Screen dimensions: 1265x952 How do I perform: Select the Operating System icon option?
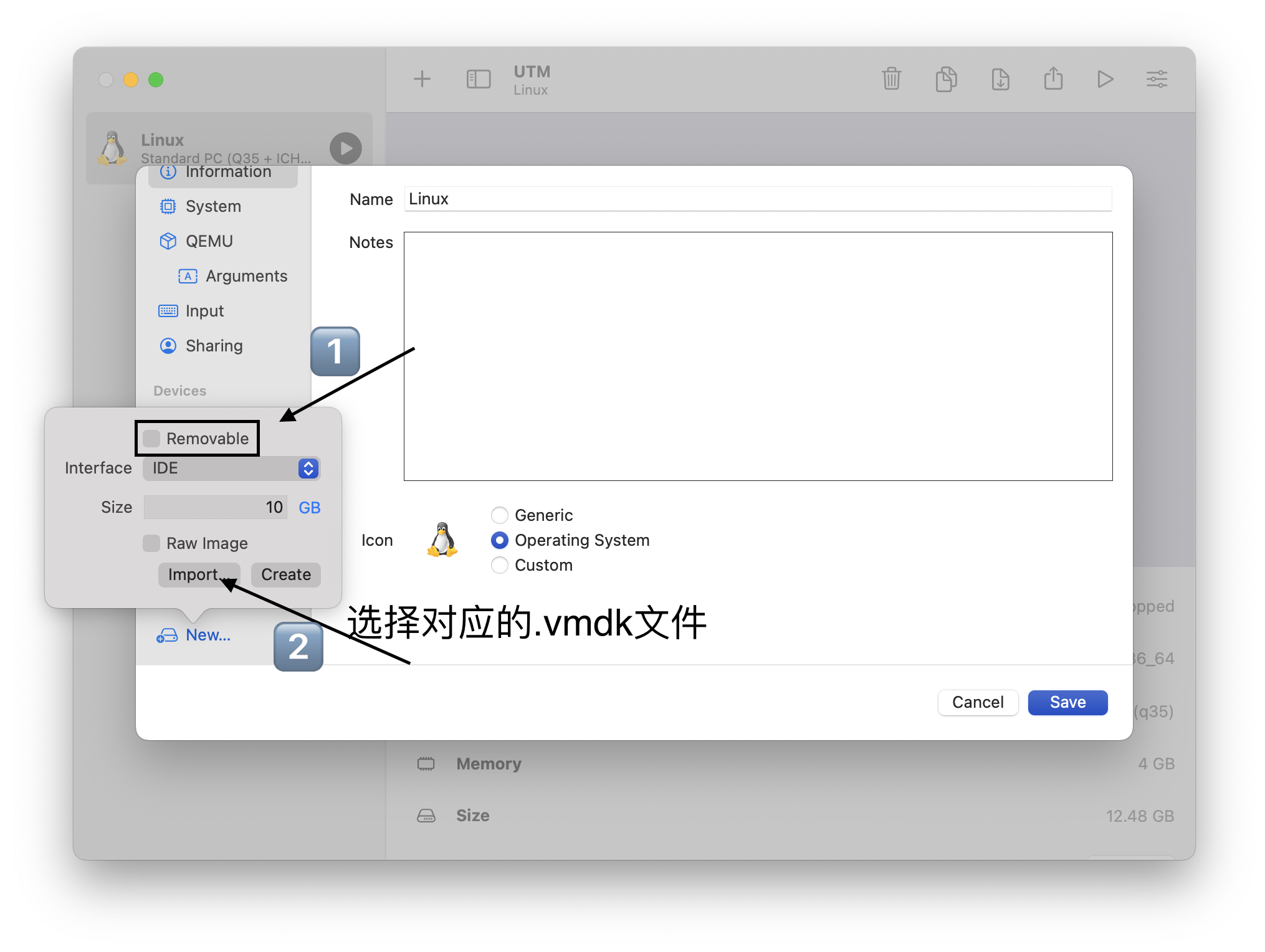pyautogui.click(x=500, y=540)
